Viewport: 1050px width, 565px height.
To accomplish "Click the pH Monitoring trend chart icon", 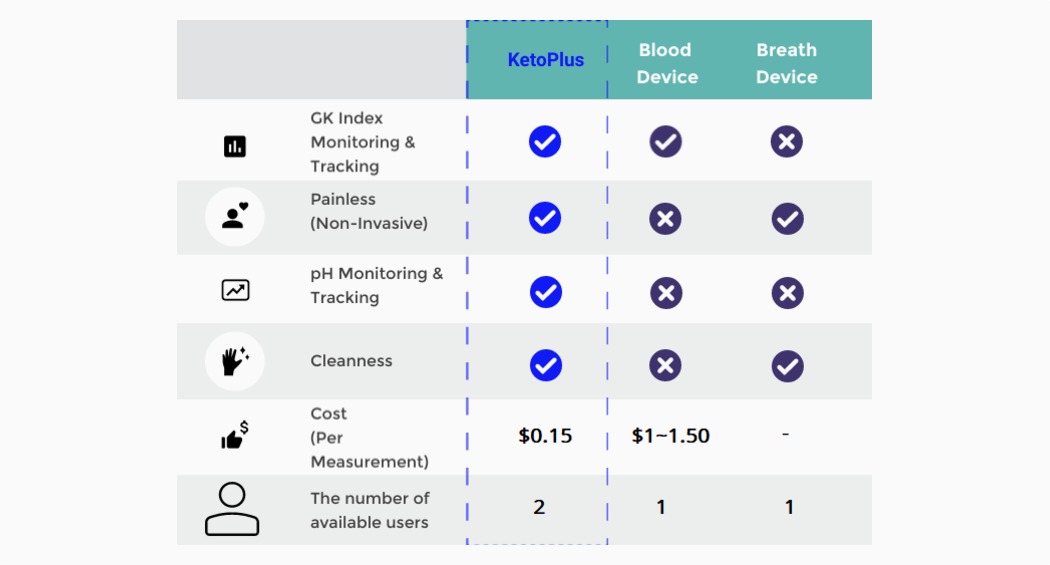I will tap(235, 290).
